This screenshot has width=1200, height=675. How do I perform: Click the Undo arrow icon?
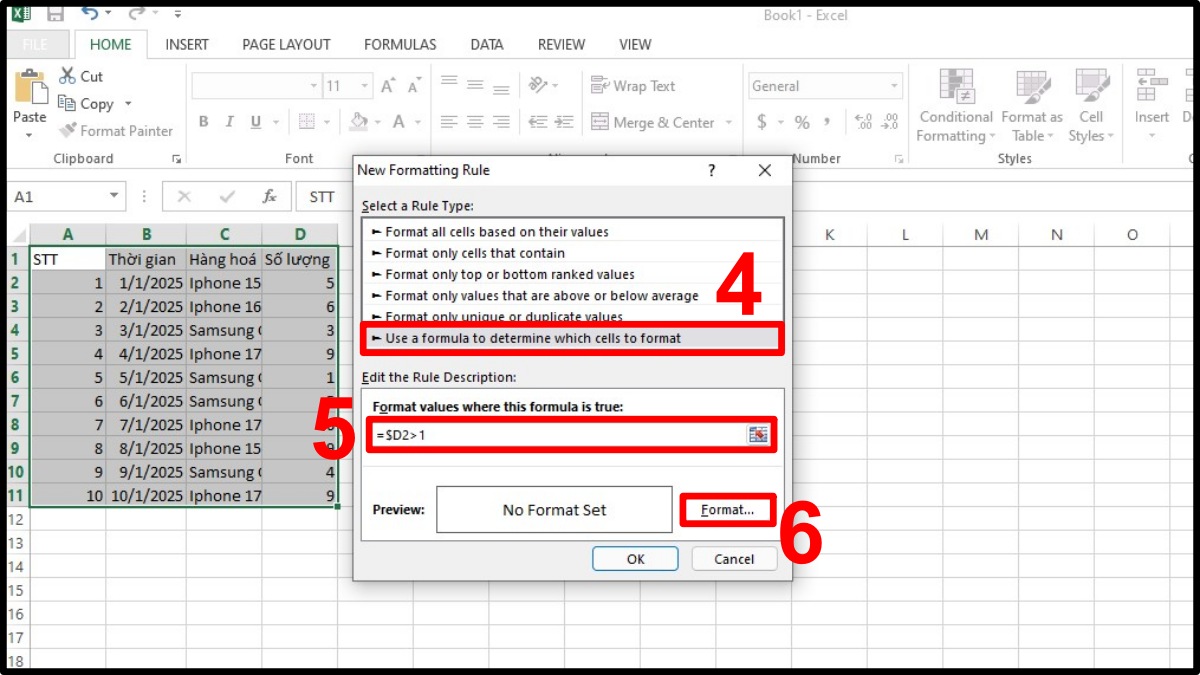point(90,14)
